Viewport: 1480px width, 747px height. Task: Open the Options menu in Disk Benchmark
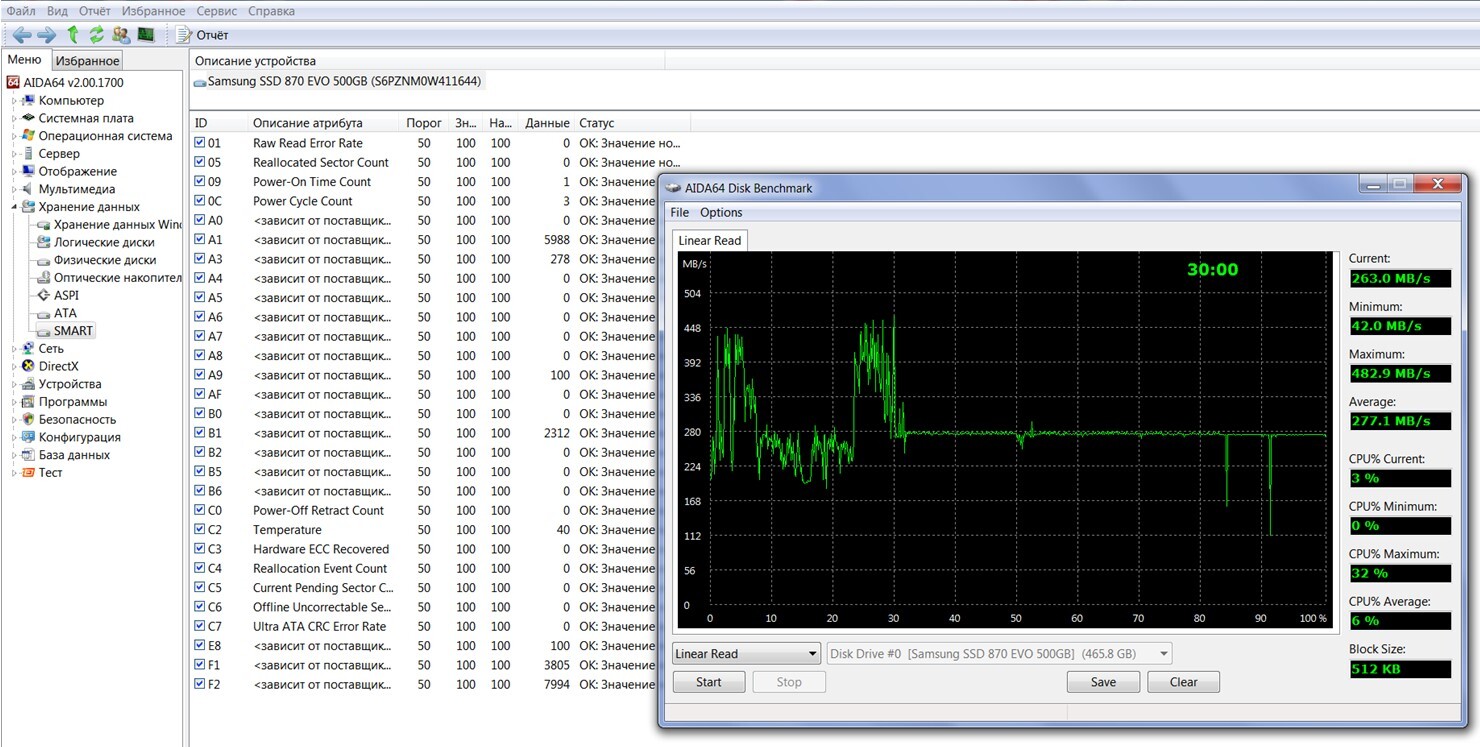(x=720, y=212)
